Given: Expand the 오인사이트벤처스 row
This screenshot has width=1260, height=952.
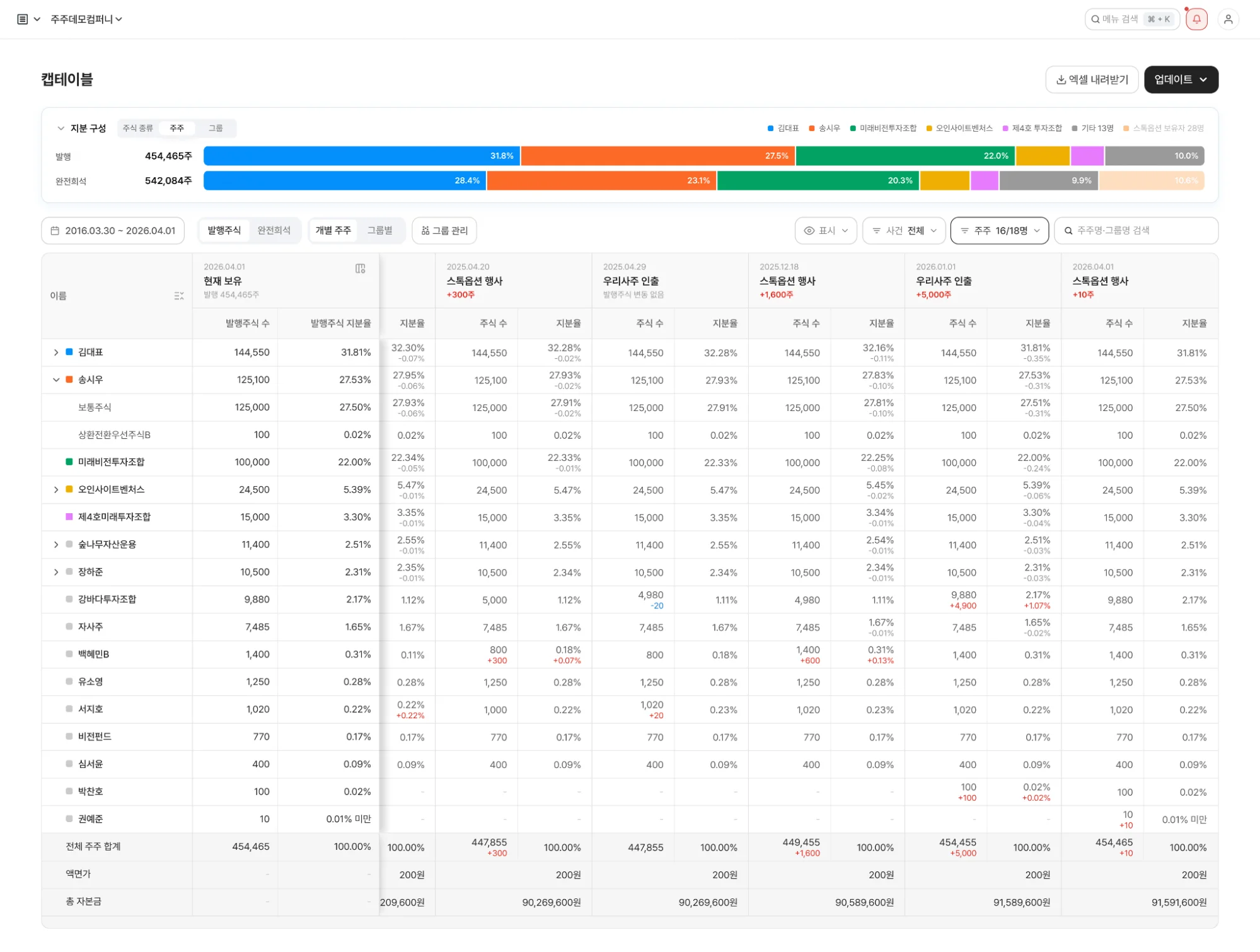Looking at the screenshot, I should point(56,490).
